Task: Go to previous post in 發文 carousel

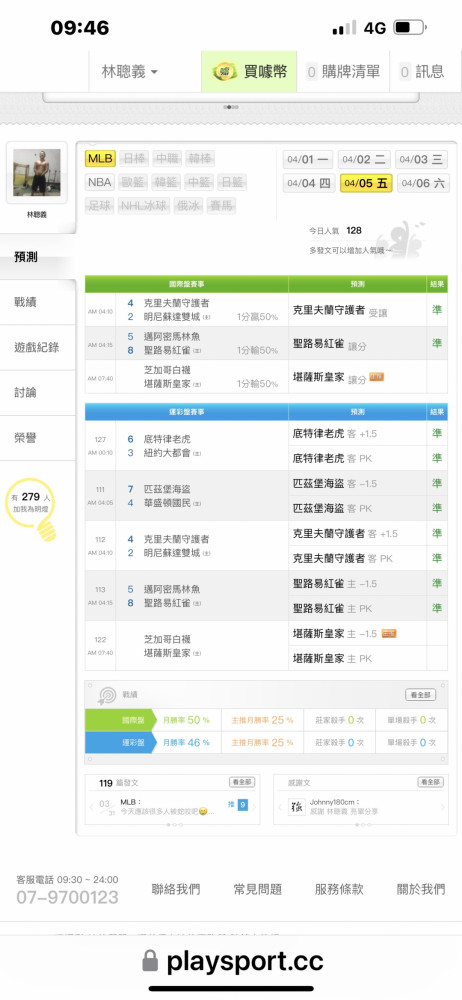Action: 91,807
